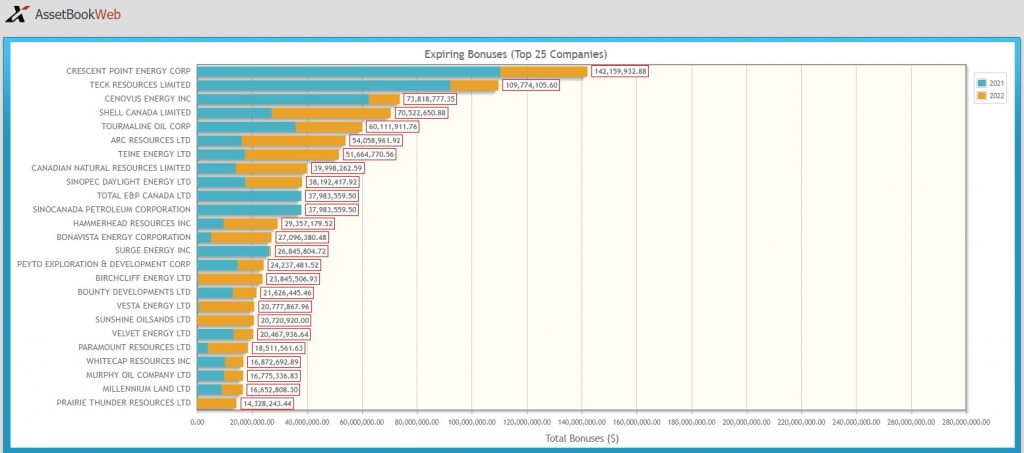Image resolution: width=1024 pixels, height=453 pixels.
Task: Click the value label 27,096,380.48
Action: tap(302, 237)
